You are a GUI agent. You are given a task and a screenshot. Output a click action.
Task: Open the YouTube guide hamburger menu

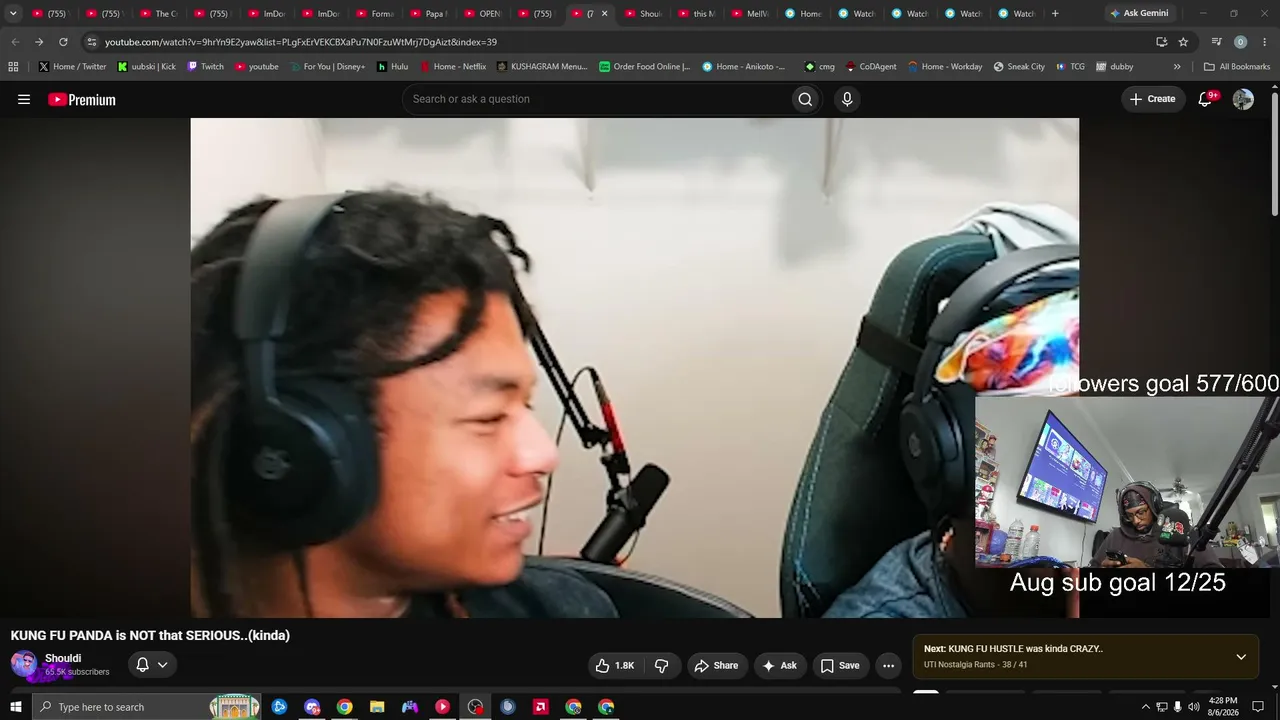pyautogui.click(x=24, y=99)
